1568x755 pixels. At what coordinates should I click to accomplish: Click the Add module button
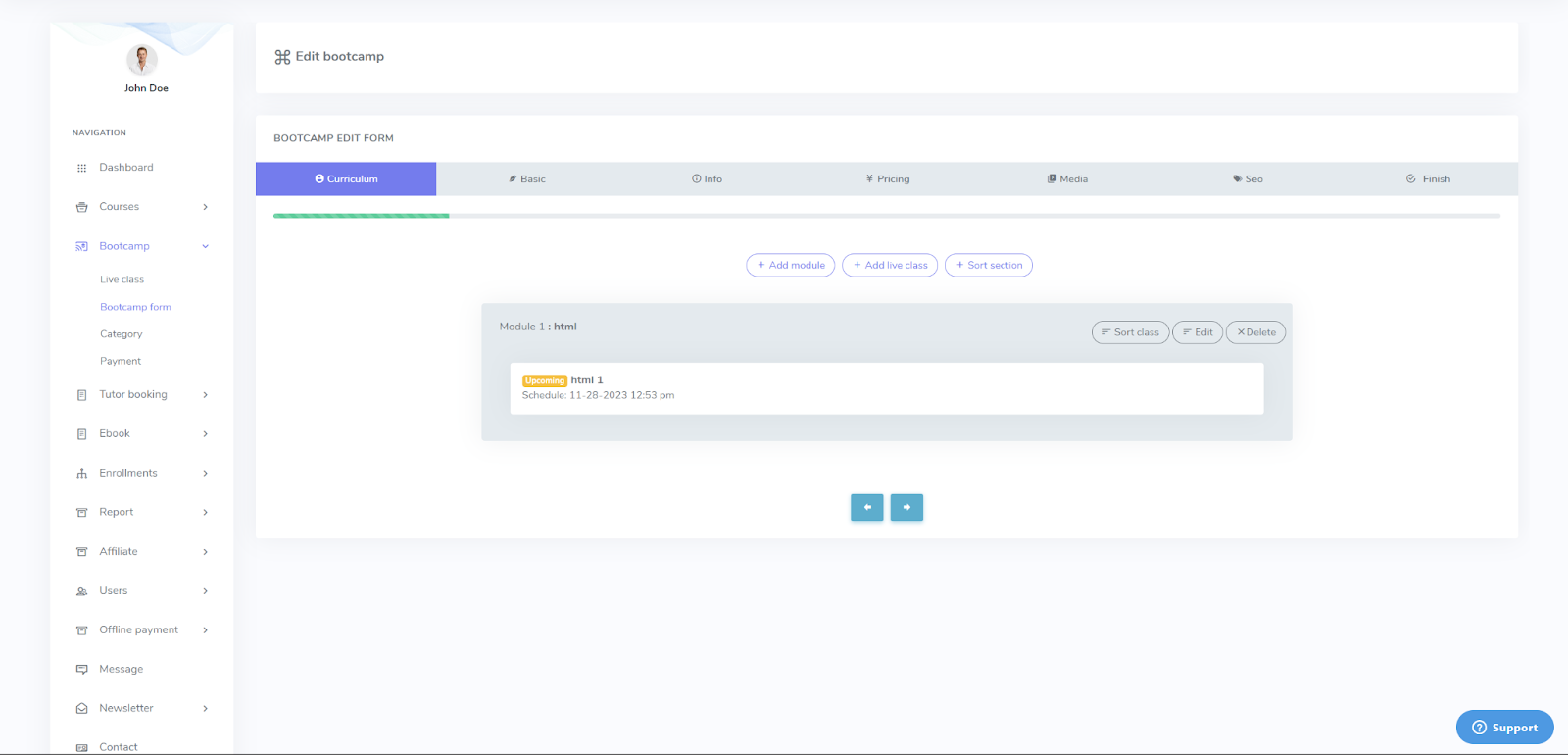(790, 265)
